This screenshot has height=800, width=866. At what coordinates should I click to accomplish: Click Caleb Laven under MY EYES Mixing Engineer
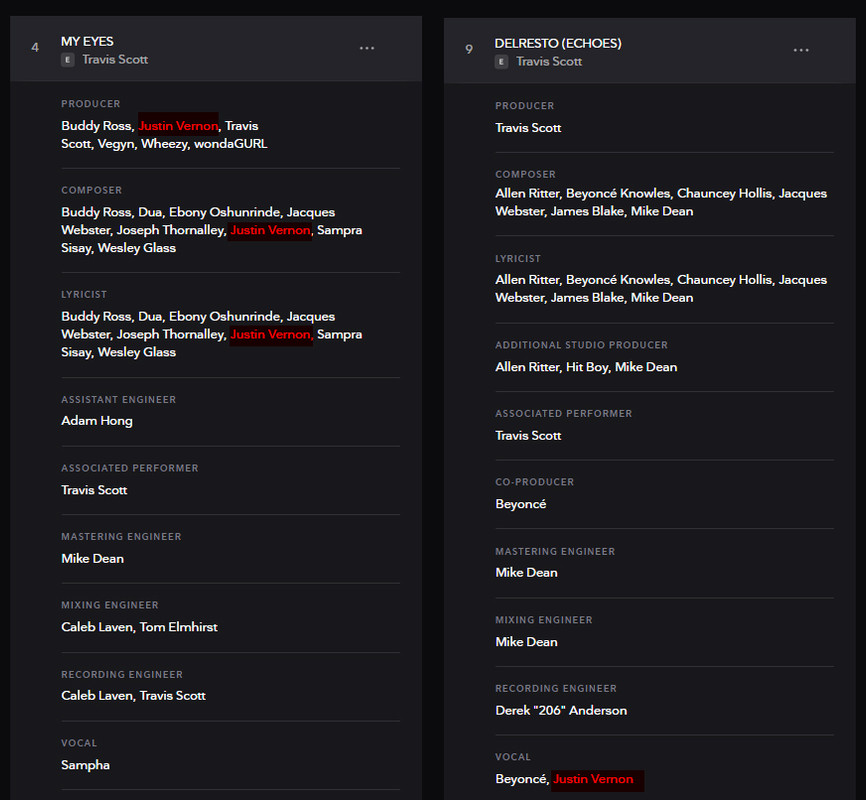click(97, 628)
